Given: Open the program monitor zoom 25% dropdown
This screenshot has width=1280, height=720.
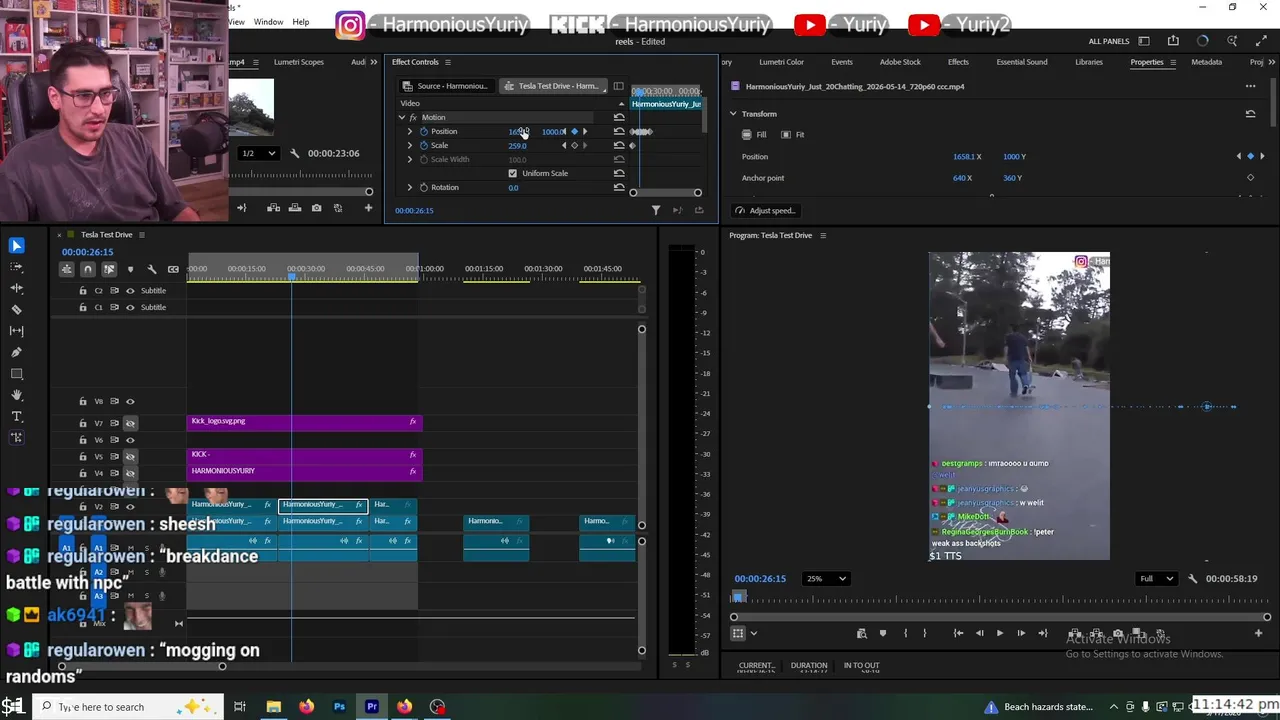Looking at the screenshot, I should [x=826, y=578].
